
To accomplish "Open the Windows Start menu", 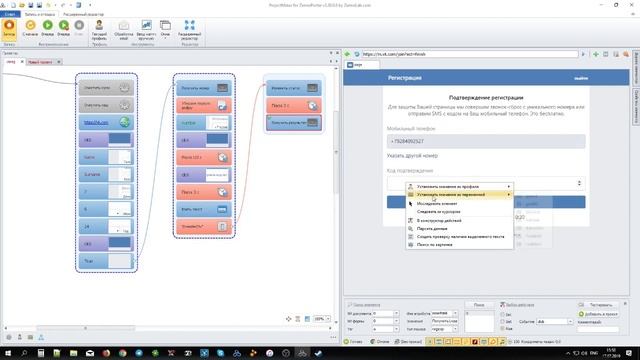I will point(8,353).
